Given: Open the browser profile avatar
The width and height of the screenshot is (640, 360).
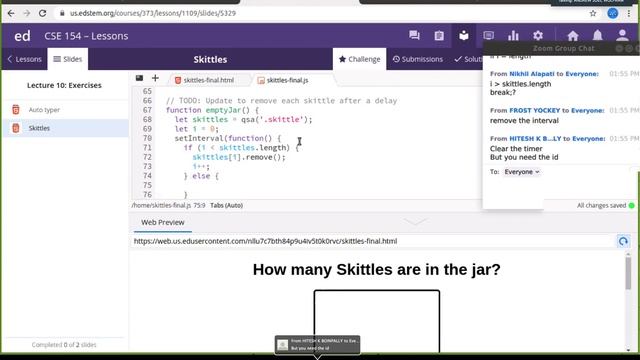Looking at the screenshot, I should tap(612, 13).
